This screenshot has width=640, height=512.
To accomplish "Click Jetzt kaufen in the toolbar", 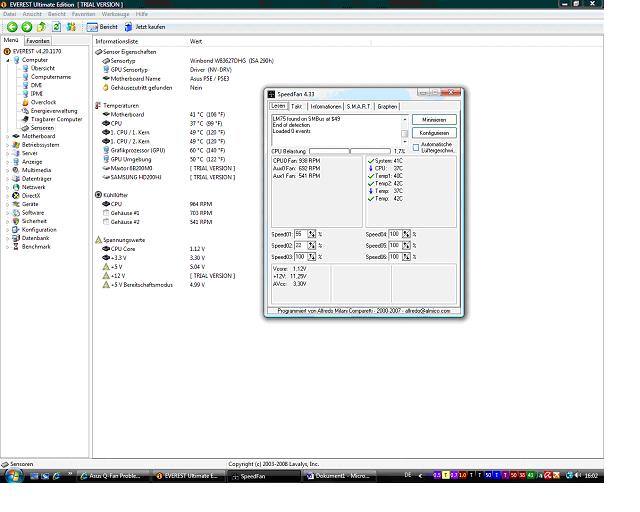I will pos(145,27).
